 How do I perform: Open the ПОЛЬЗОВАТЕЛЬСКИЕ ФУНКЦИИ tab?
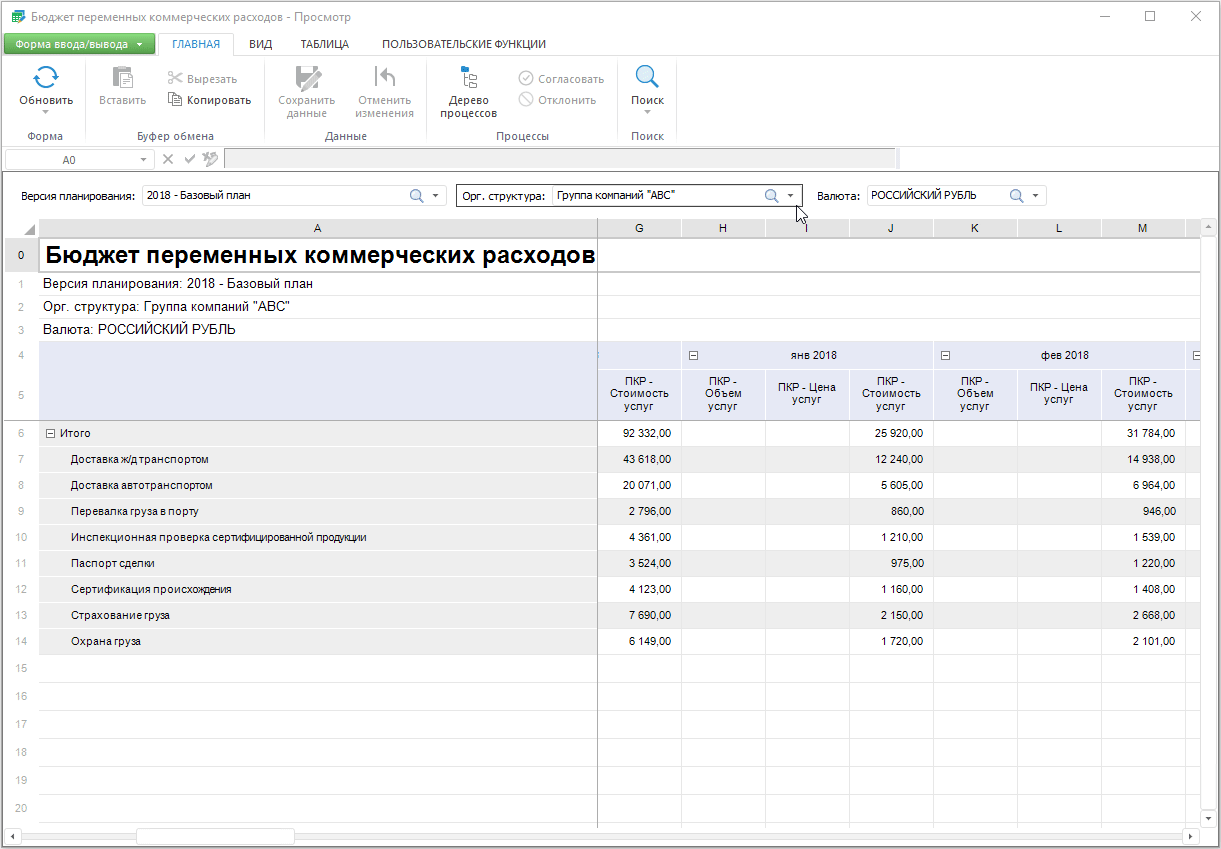pyautogui.click(x=463, y=44)
